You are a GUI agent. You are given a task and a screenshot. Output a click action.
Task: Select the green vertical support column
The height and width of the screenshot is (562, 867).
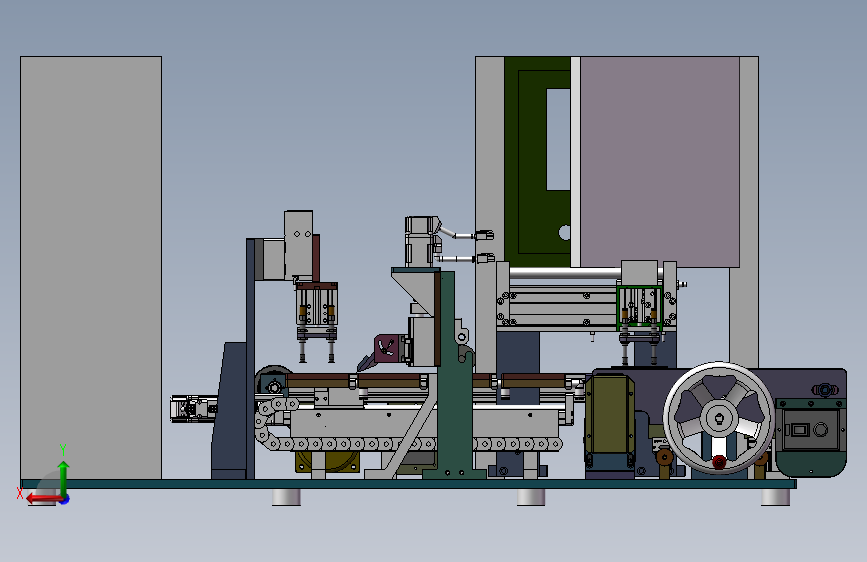point(455,376)
